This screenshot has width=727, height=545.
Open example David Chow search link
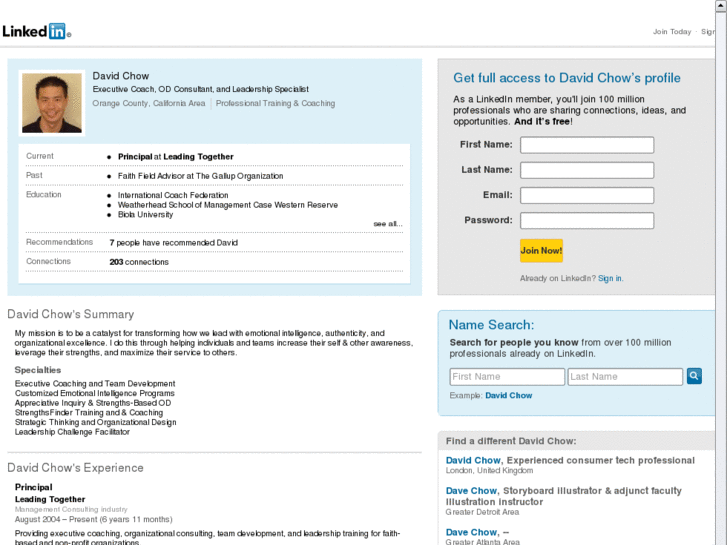(x=509, y=396)
